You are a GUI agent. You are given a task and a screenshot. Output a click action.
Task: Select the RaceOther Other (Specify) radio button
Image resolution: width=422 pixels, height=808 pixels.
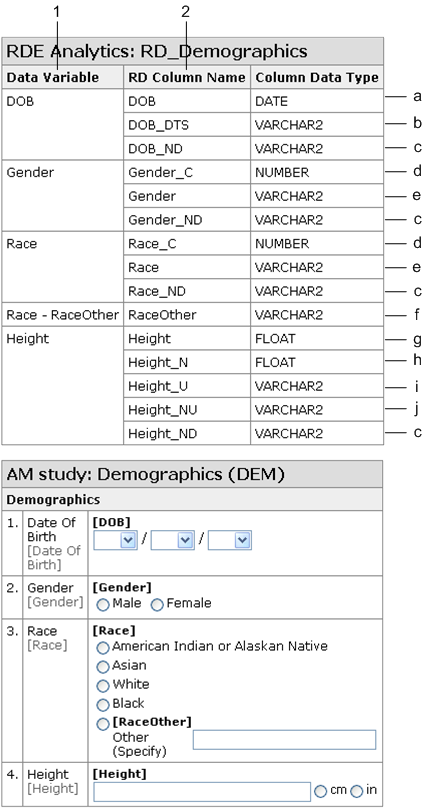(103, 723)
